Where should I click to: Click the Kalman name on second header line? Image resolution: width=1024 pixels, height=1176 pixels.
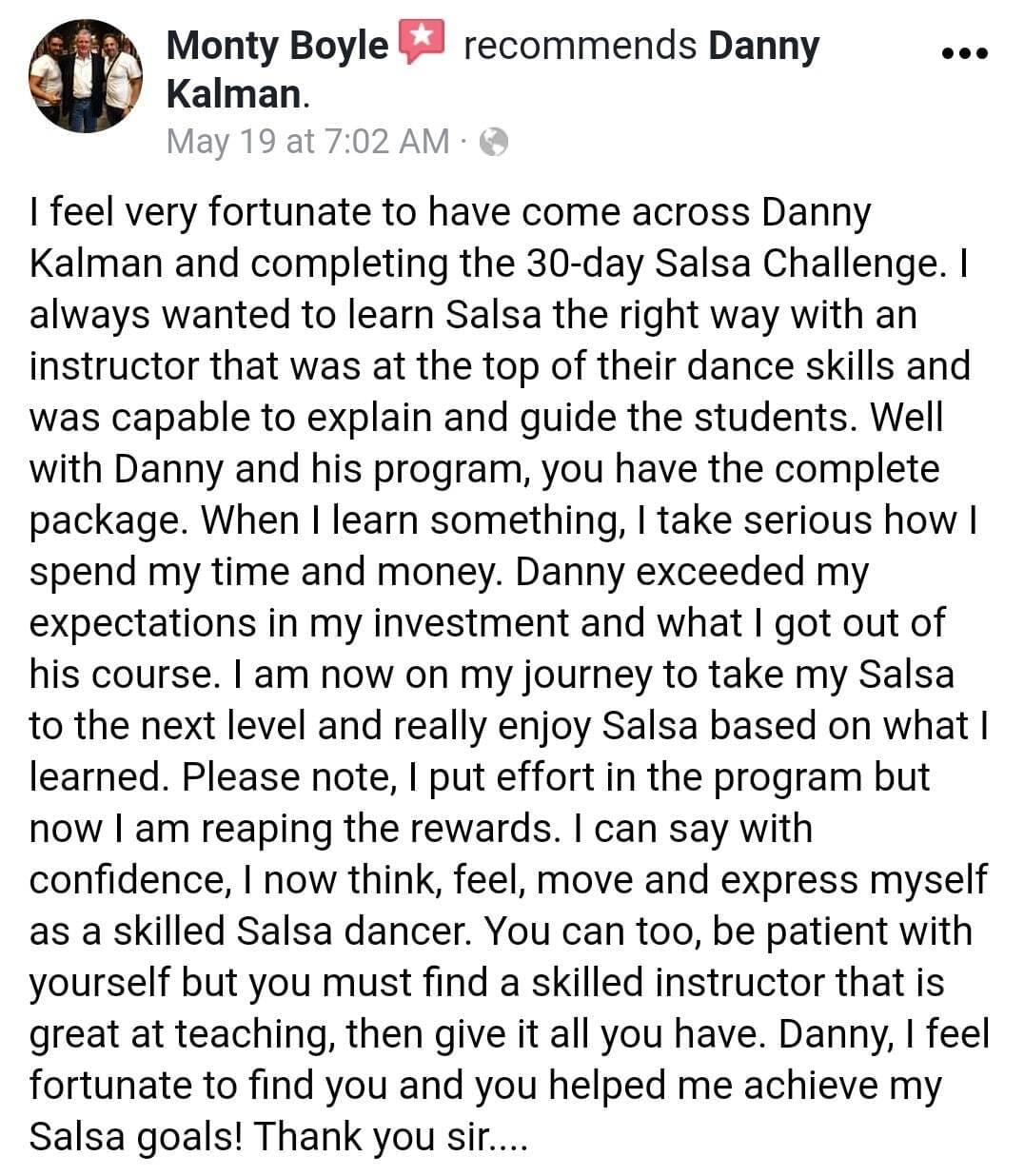click(x=233, y=94)
